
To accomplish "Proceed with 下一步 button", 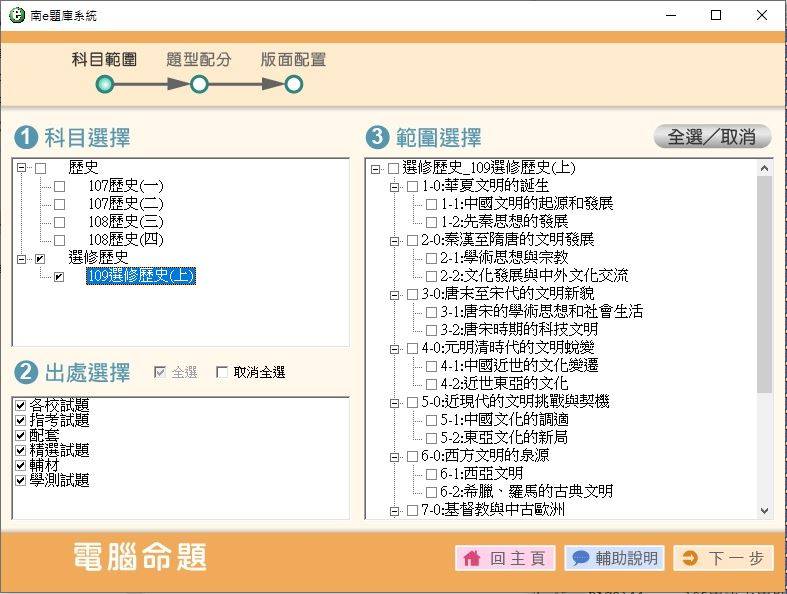I will (723, 558).
